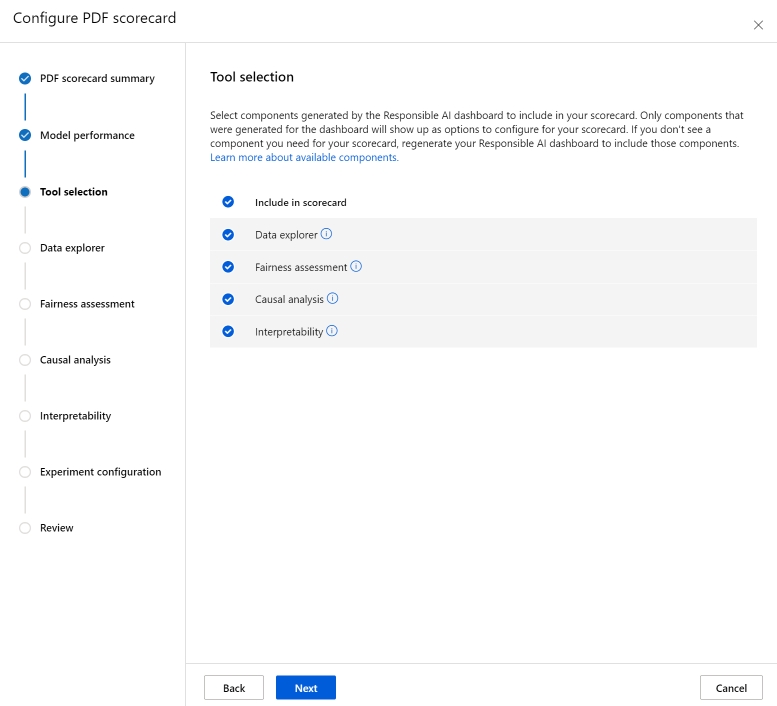Cancel the scorecard configuration
This screenshot has height=706, width=777.
click(x=731, y=688)
